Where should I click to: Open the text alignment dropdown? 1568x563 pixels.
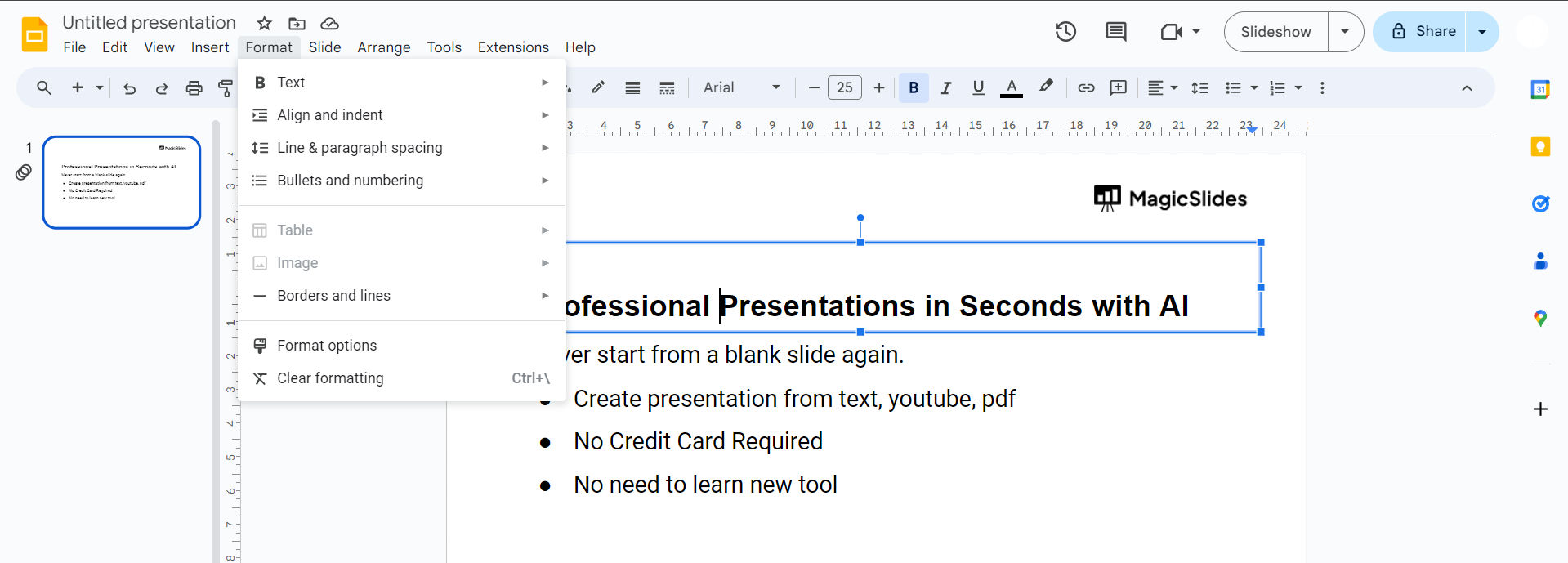click(x=1163, y=87)
